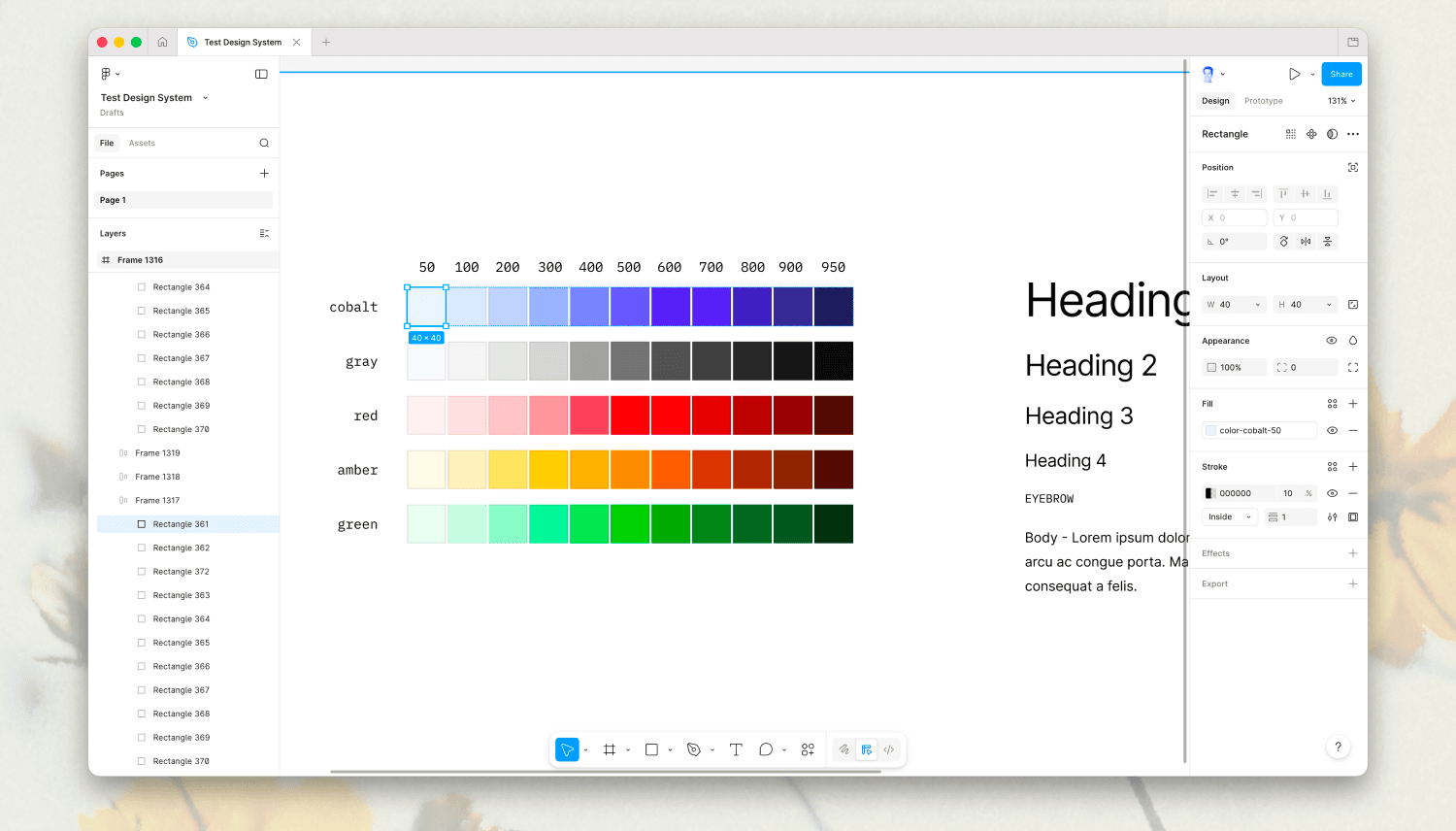Toggle stroke visibility eye icon
The image size is (1456, 831).
(x=1332, y=493)
